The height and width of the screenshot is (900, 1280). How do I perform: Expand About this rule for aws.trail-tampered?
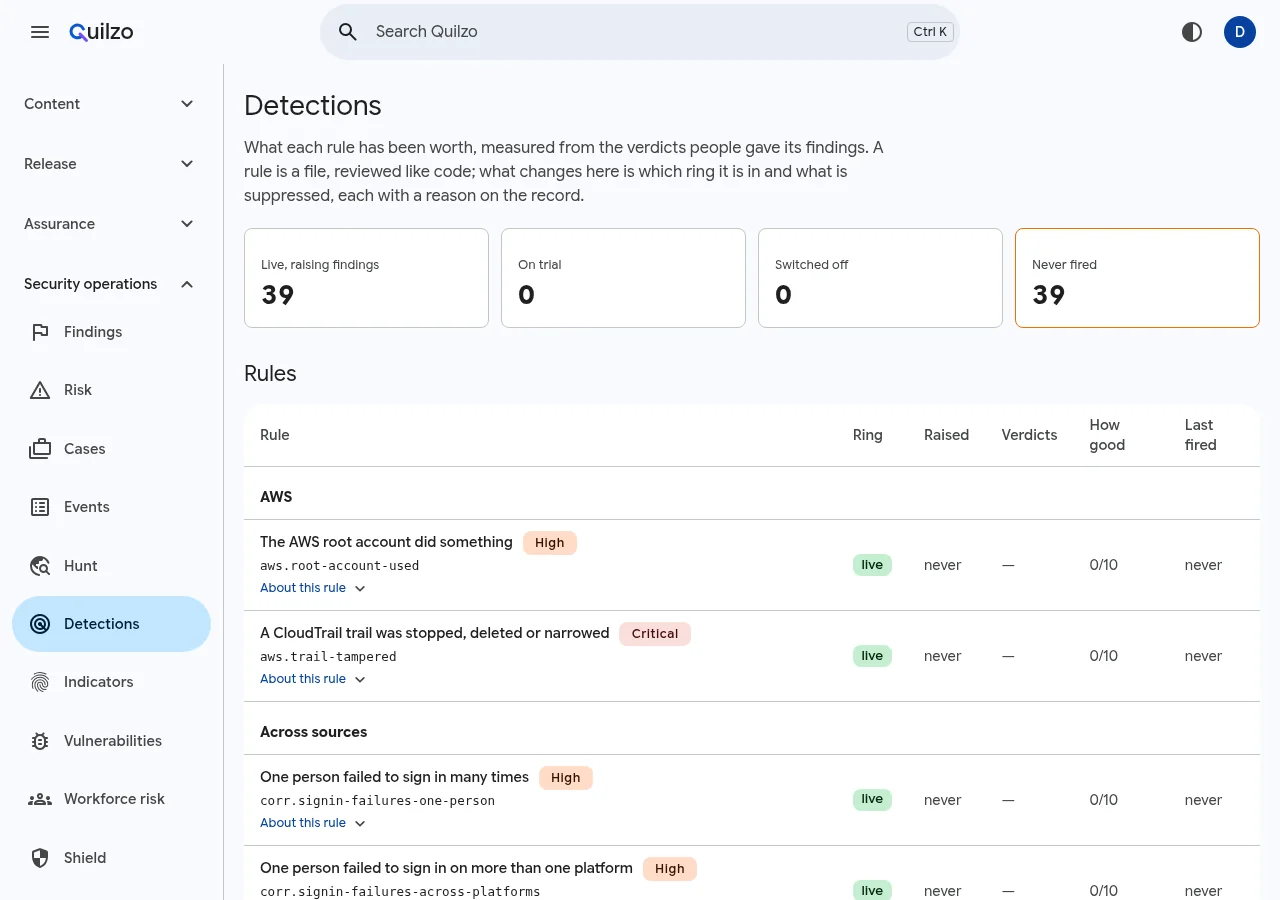tap(313, 679)
